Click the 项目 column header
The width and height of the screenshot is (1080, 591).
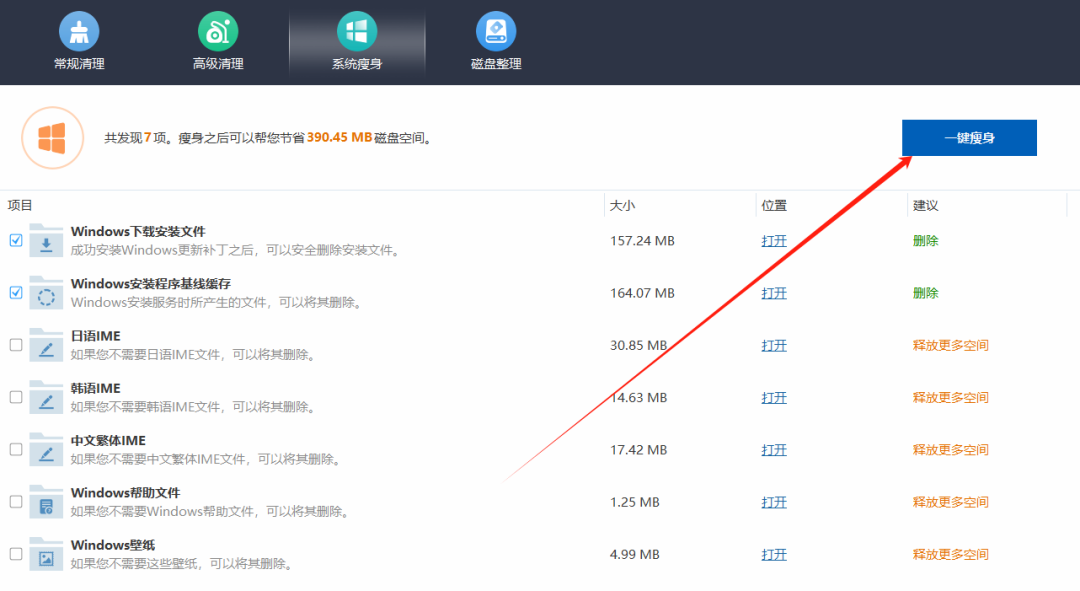click(x=20, y=205)
